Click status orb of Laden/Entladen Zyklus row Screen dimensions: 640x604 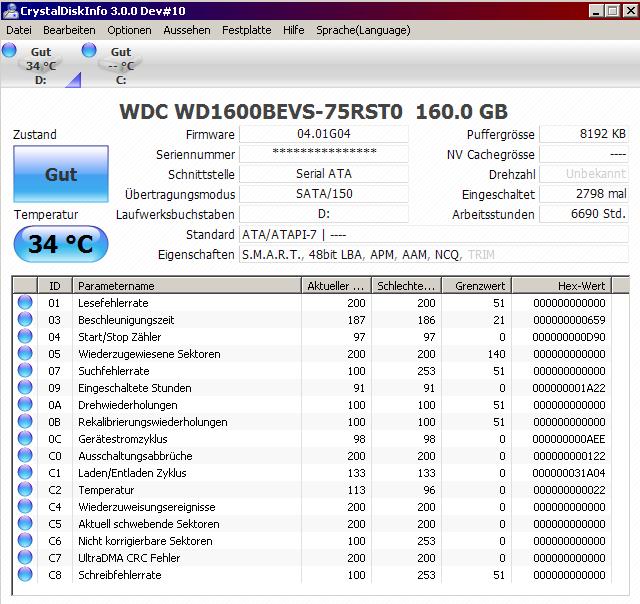pyautogui.click(x=25, y=473)
